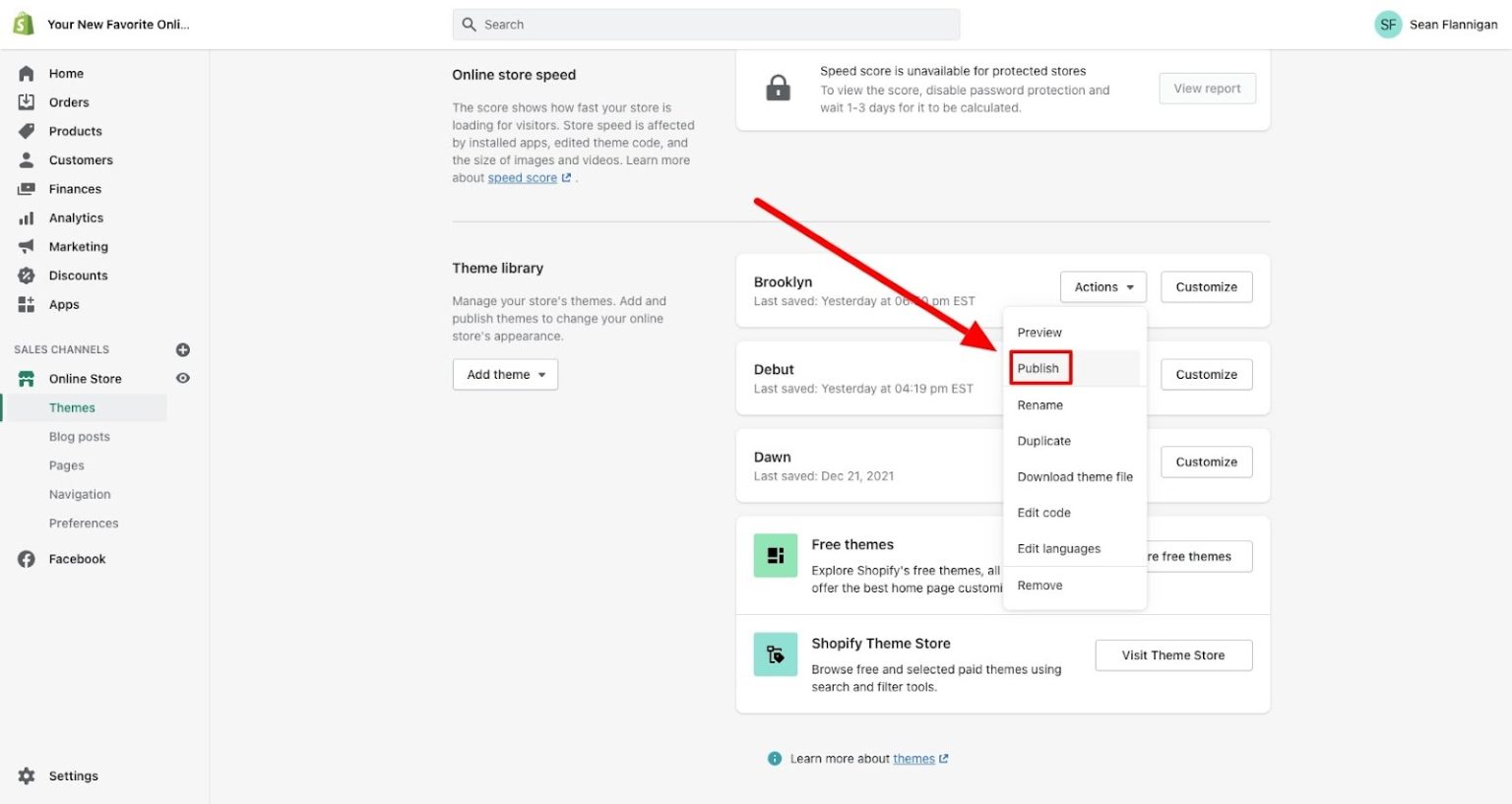Collapse the Brooklyn Actions dropdown
This screenshot has height=804, width=1512.
[x=1102, y=287]
